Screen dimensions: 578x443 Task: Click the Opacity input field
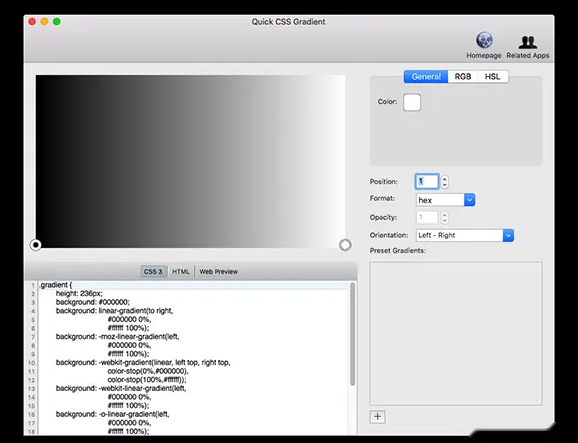427,217
